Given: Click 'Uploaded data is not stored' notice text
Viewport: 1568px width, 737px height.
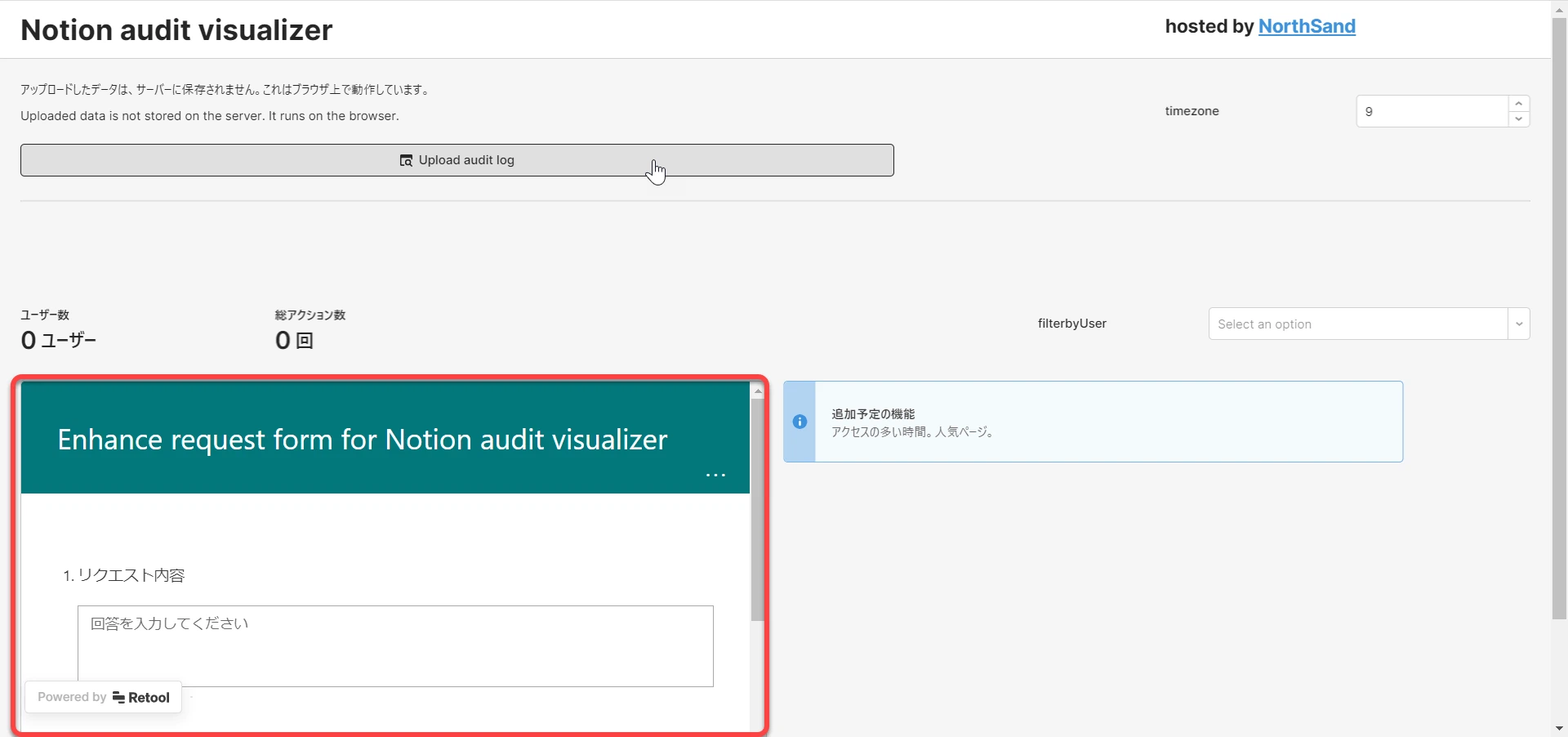Looking at the screenshot, I should click(x=210, y=116).
